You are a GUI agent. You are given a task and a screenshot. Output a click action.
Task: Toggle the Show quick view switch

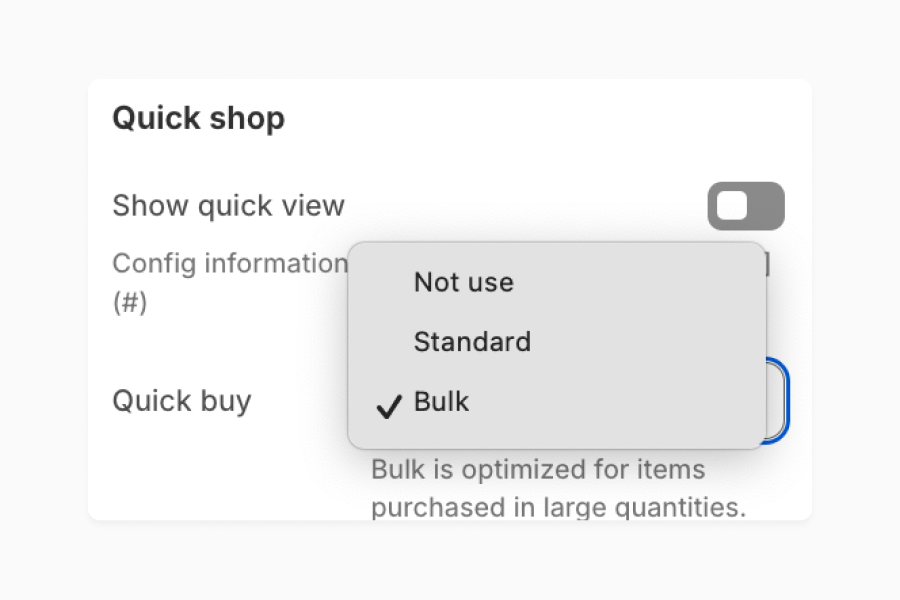pyautogui.click(x=745, y=206)
